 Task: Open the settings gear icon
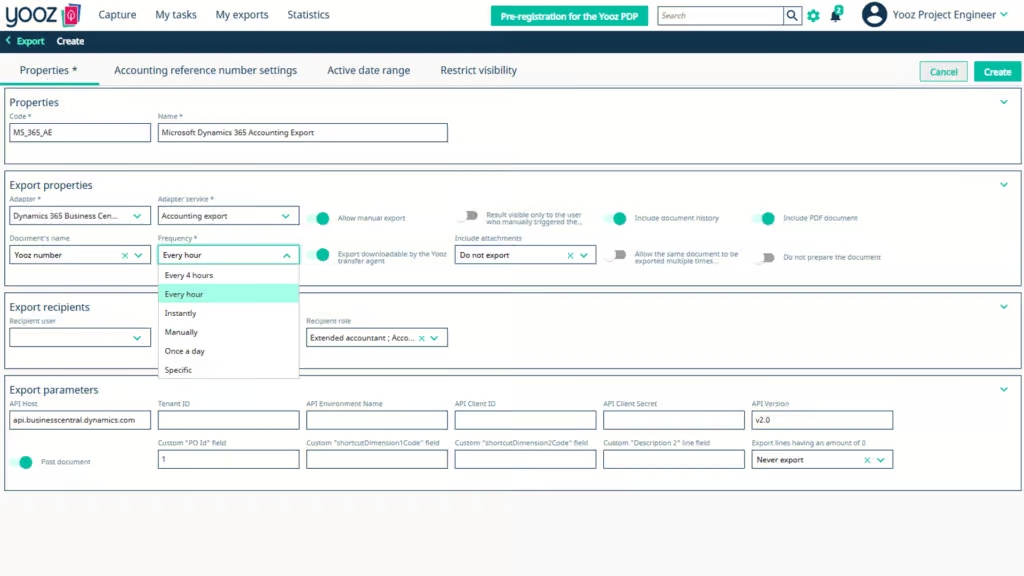813,16
